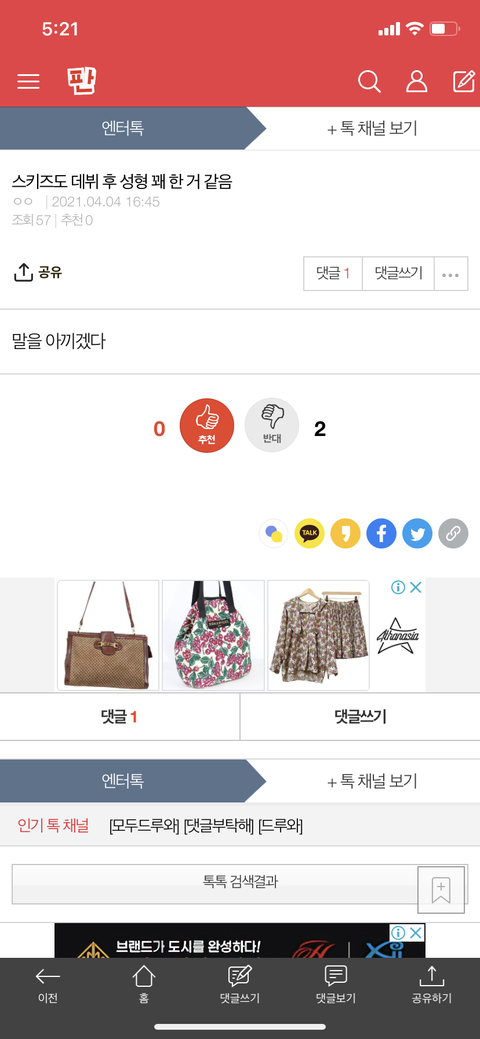Select the top 엔터톡 tab
The image size is (480, 1039).
[x=123, y=129]
